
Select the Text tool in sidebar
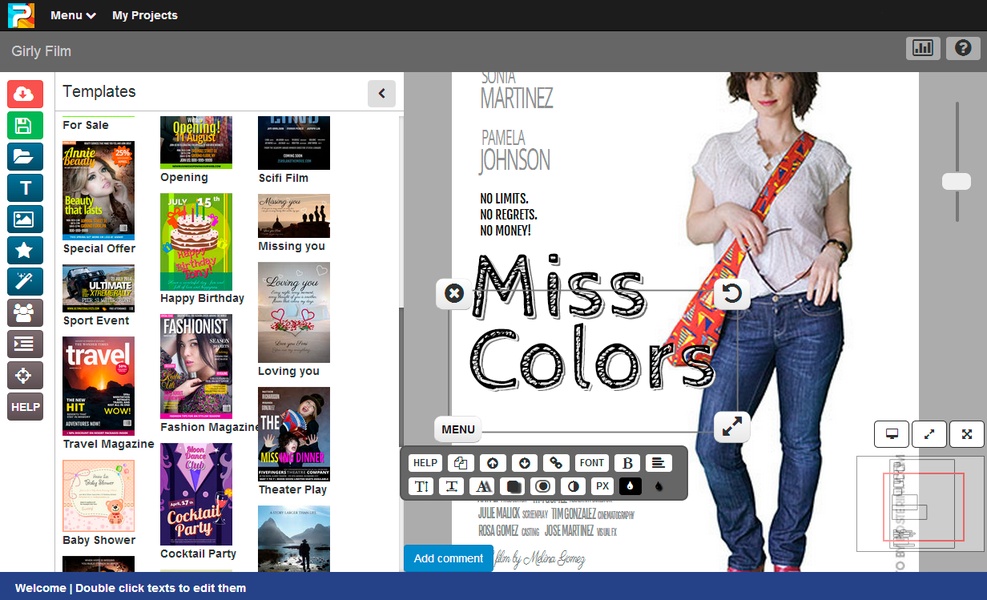point(25,188)
